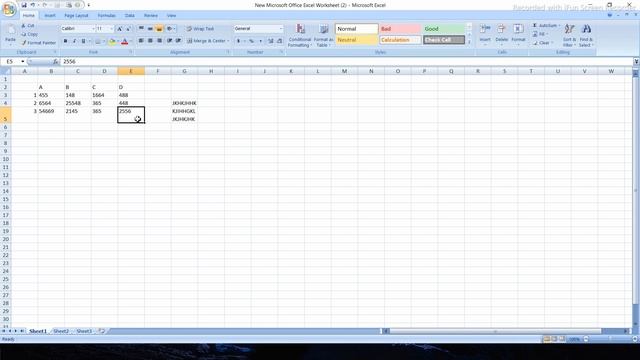The image size is (640, 360).
Task: Click the insert function fx button
Action: [x=55, y=62]
